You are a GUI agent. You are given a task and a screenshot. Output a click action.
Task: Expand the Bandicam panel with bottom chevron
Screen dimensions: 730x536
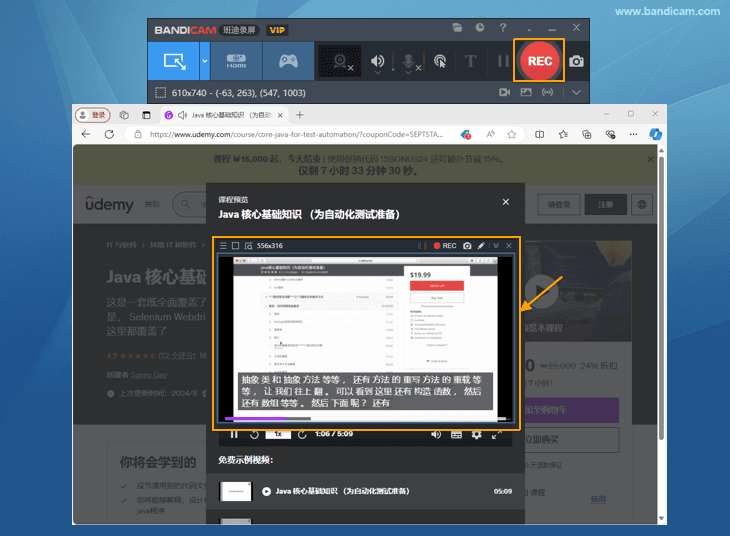576,92
